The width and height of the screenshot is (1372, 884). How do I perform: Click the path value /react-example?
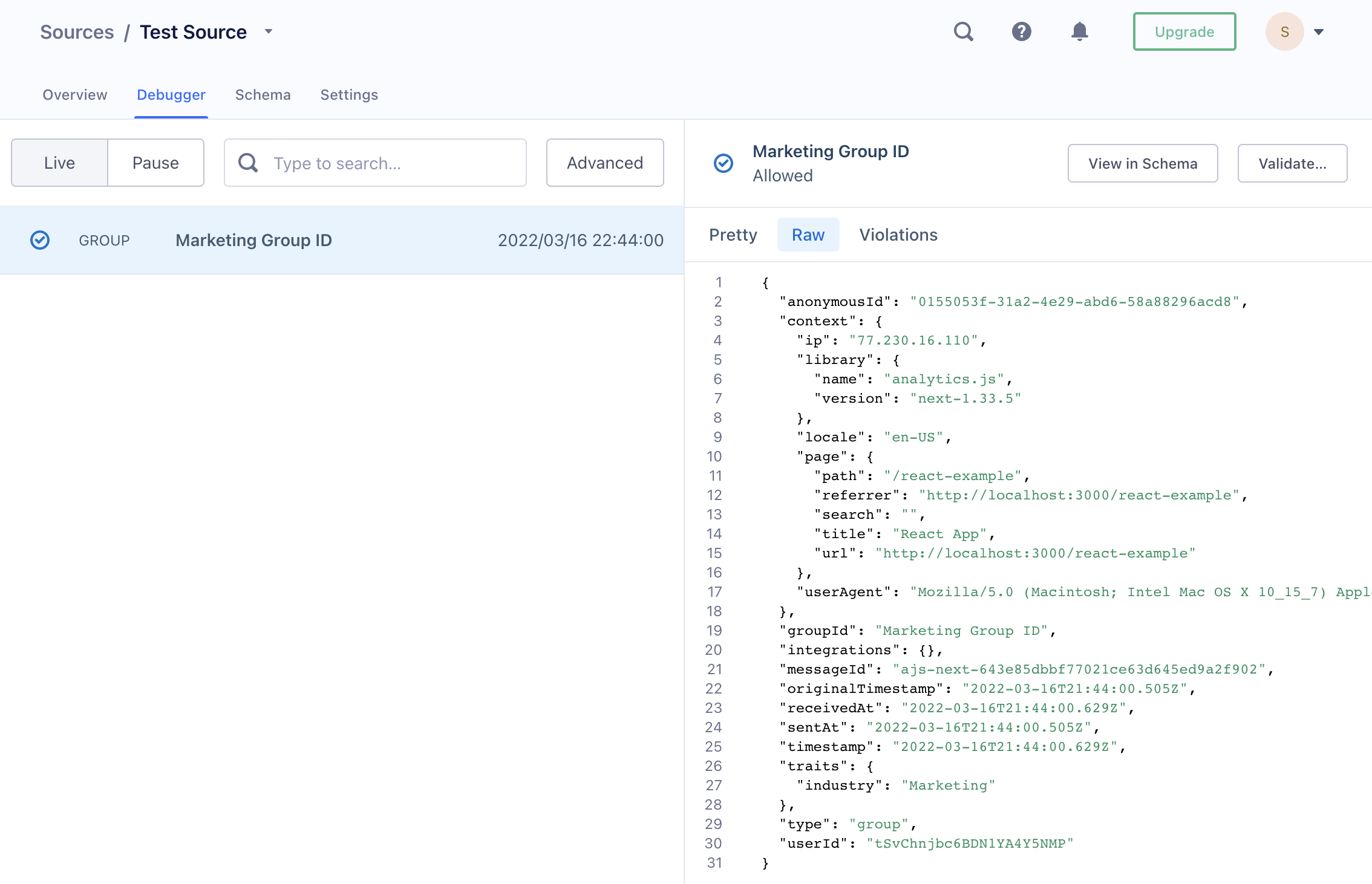(x=953, y=476)
